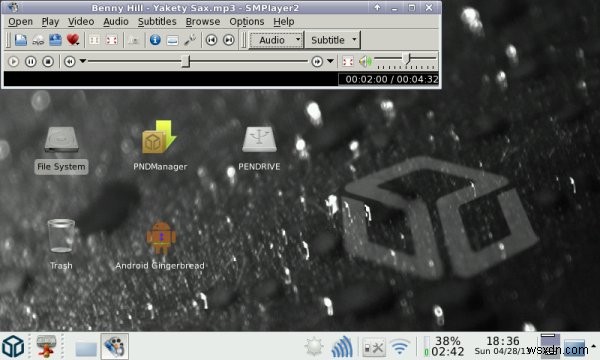Screen dimensions: 600x360
Task: Click the 00:02:00 / 00:04:32 time display
Action: tap(391, 79)
